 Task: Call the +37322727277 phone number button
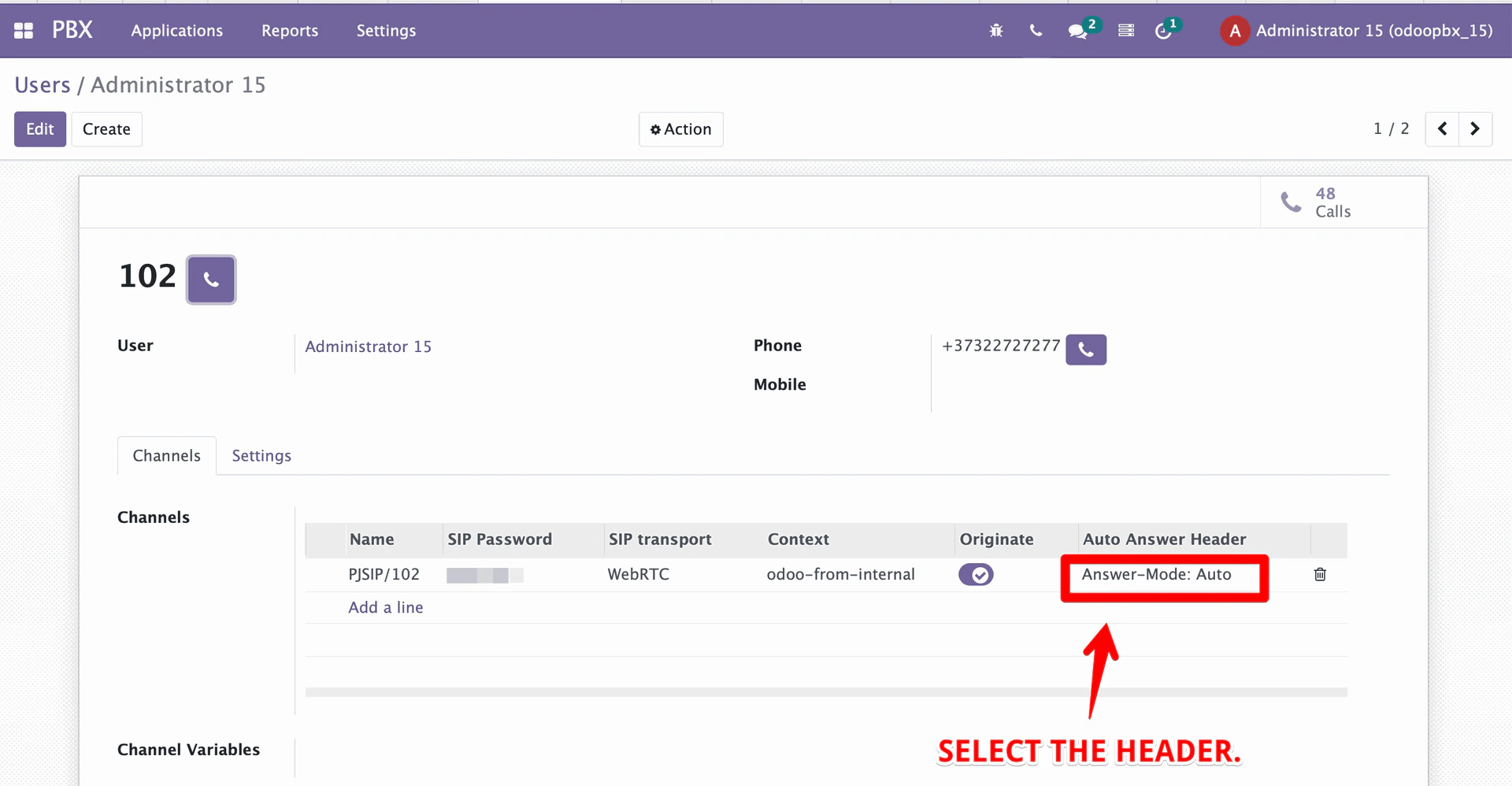click(x=1086, y=350)
